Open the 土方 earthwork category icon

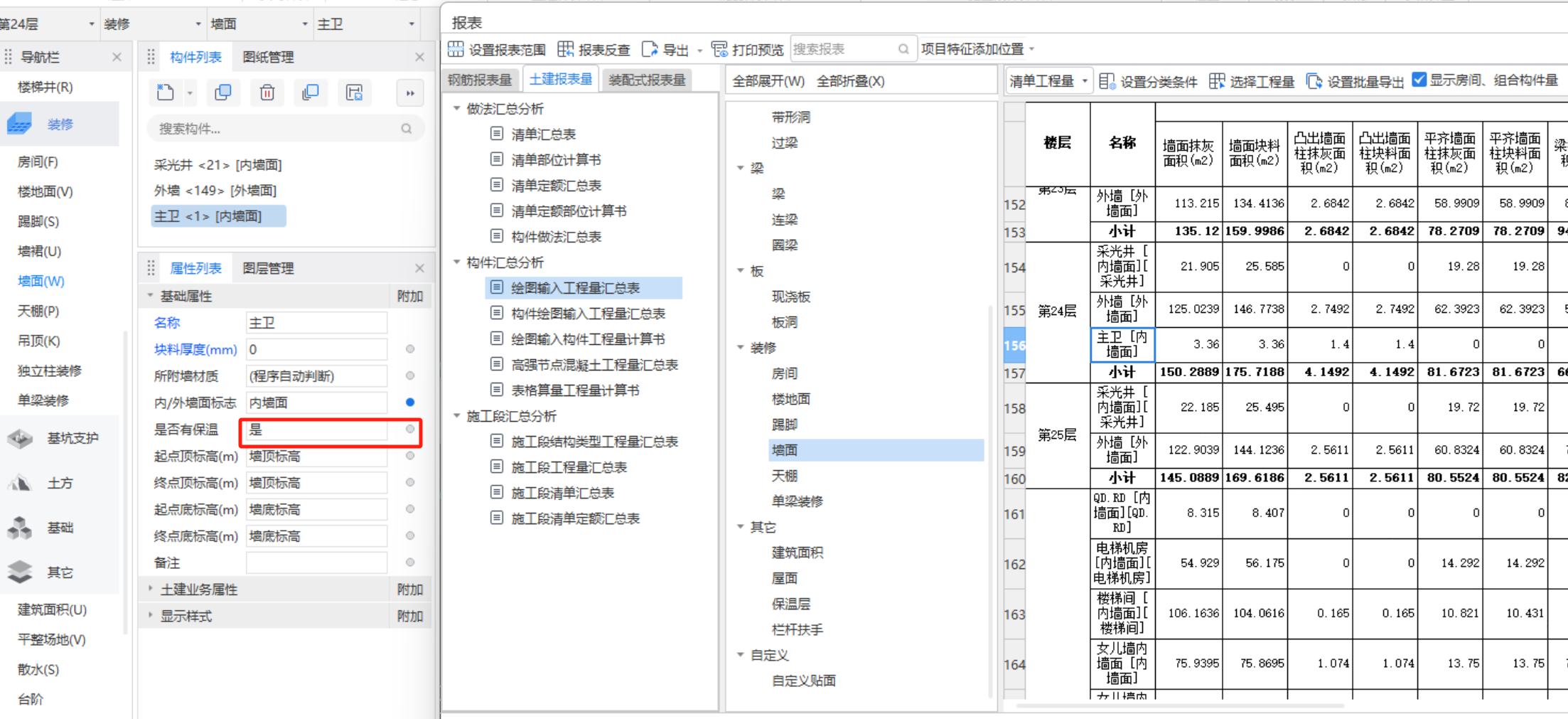tap(20, 484)
